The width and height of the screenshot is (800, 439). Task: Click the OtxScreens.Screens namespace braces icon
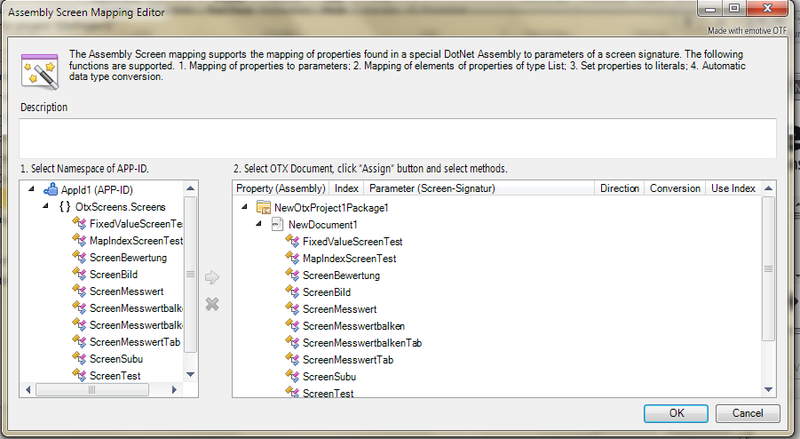coord(64,206)
